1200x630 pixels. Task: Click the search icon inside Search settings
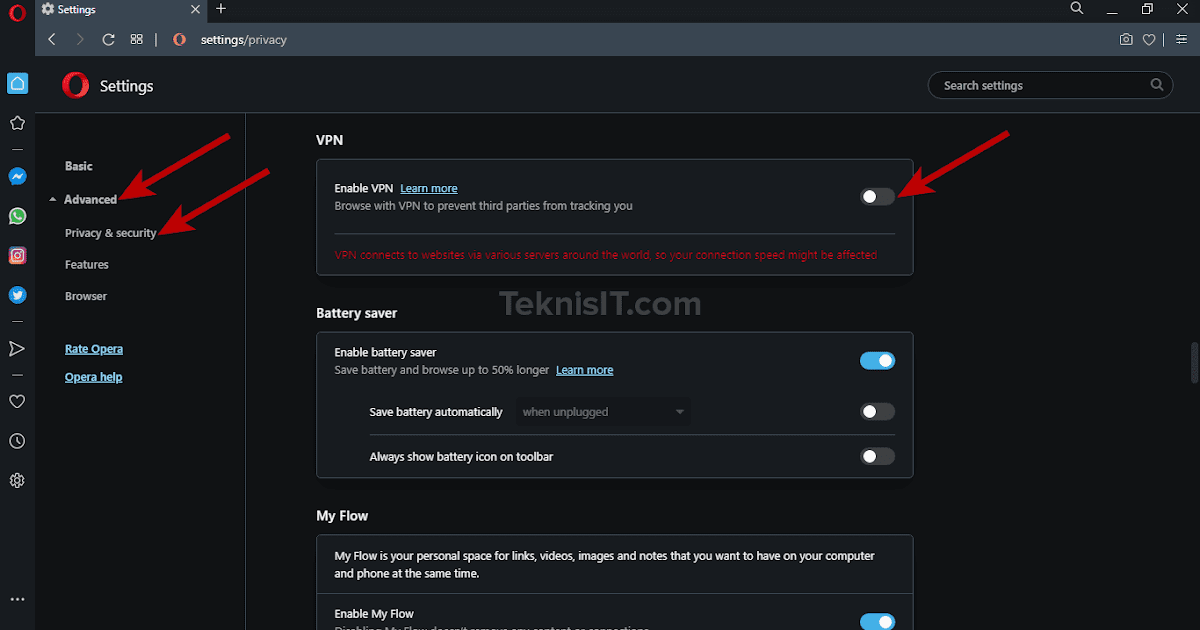(x=1157, y=85)
